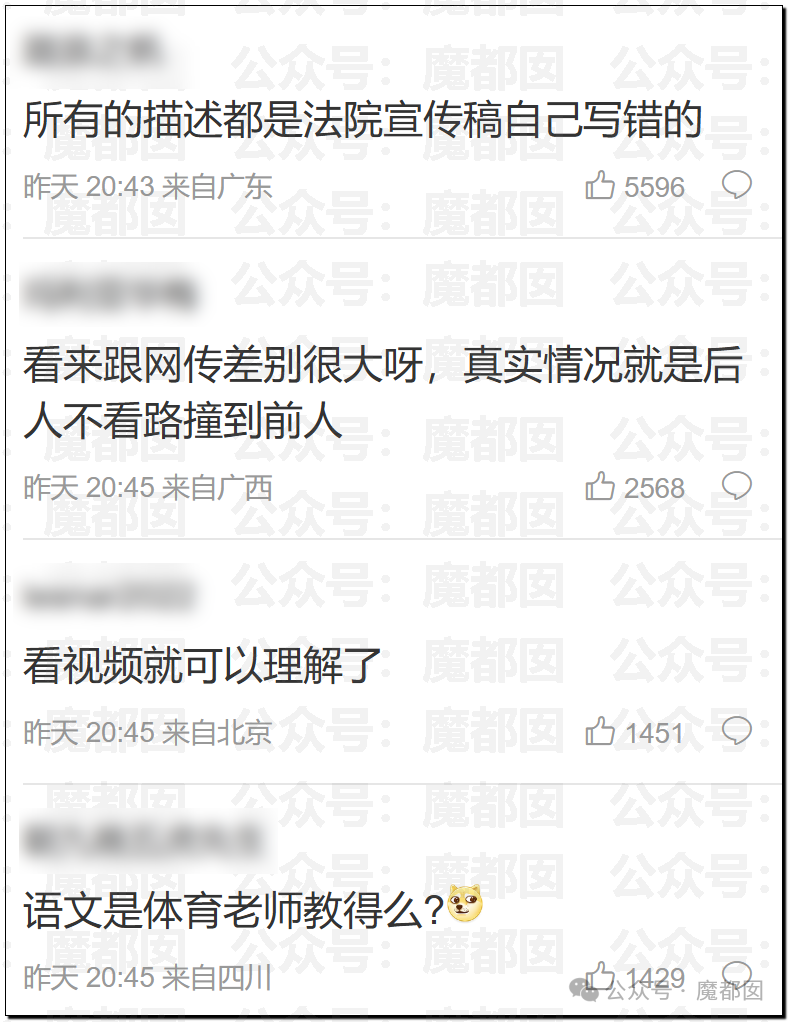The width and height of the screenshot is (789, 1022).
Task: Open blurred username of third commenter
Action: pos(109,595)
